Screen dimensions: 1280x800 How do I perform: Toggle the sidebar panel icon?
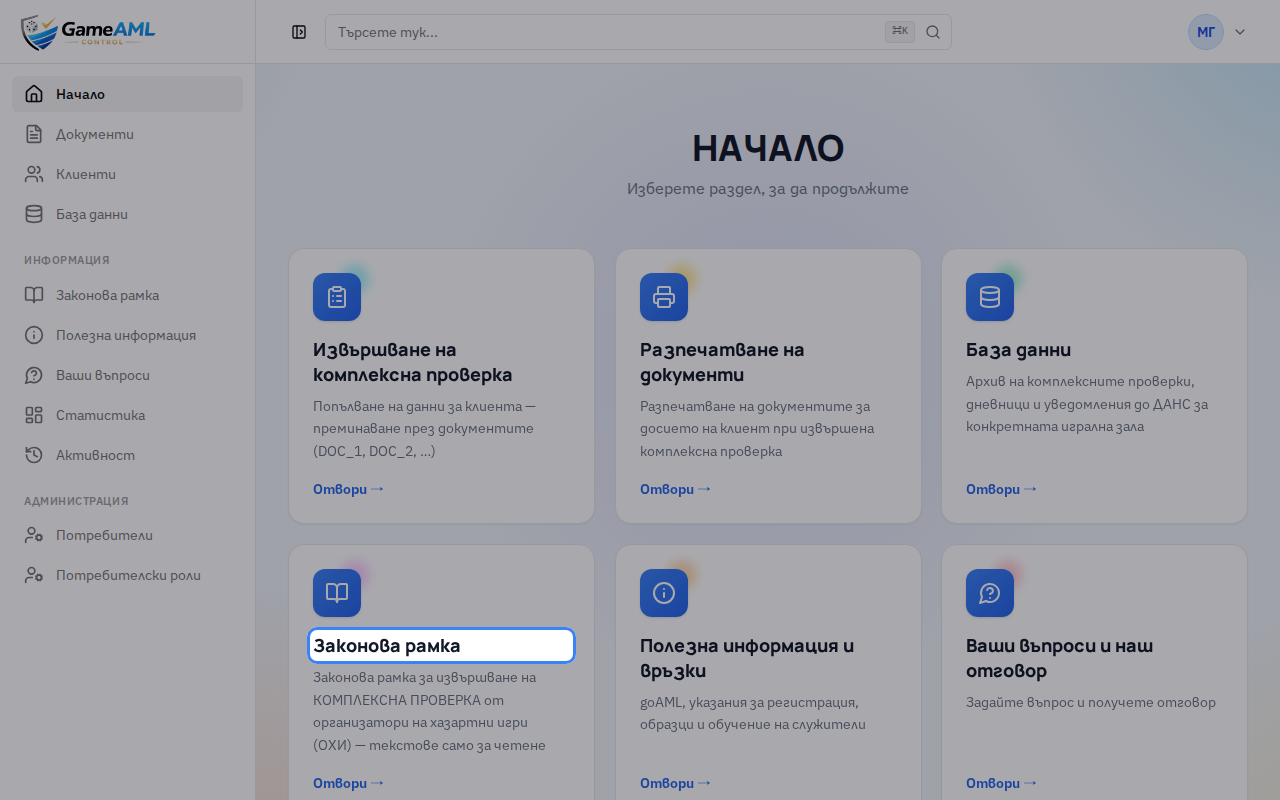[299, 32]
